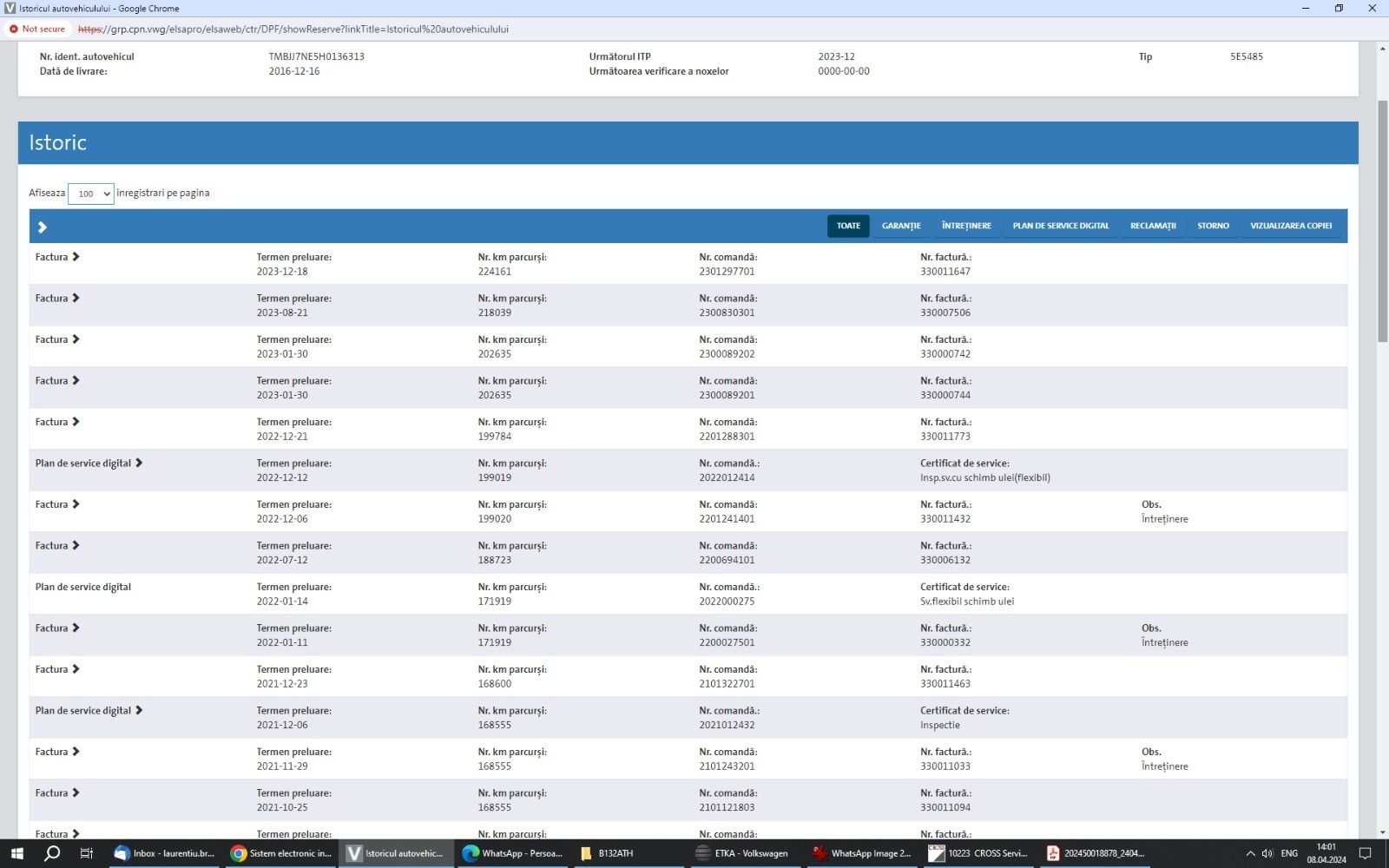Switch to Inbox mail app in taskbar
This screenshot has width=1389, height=868.
tap(164, 853)
